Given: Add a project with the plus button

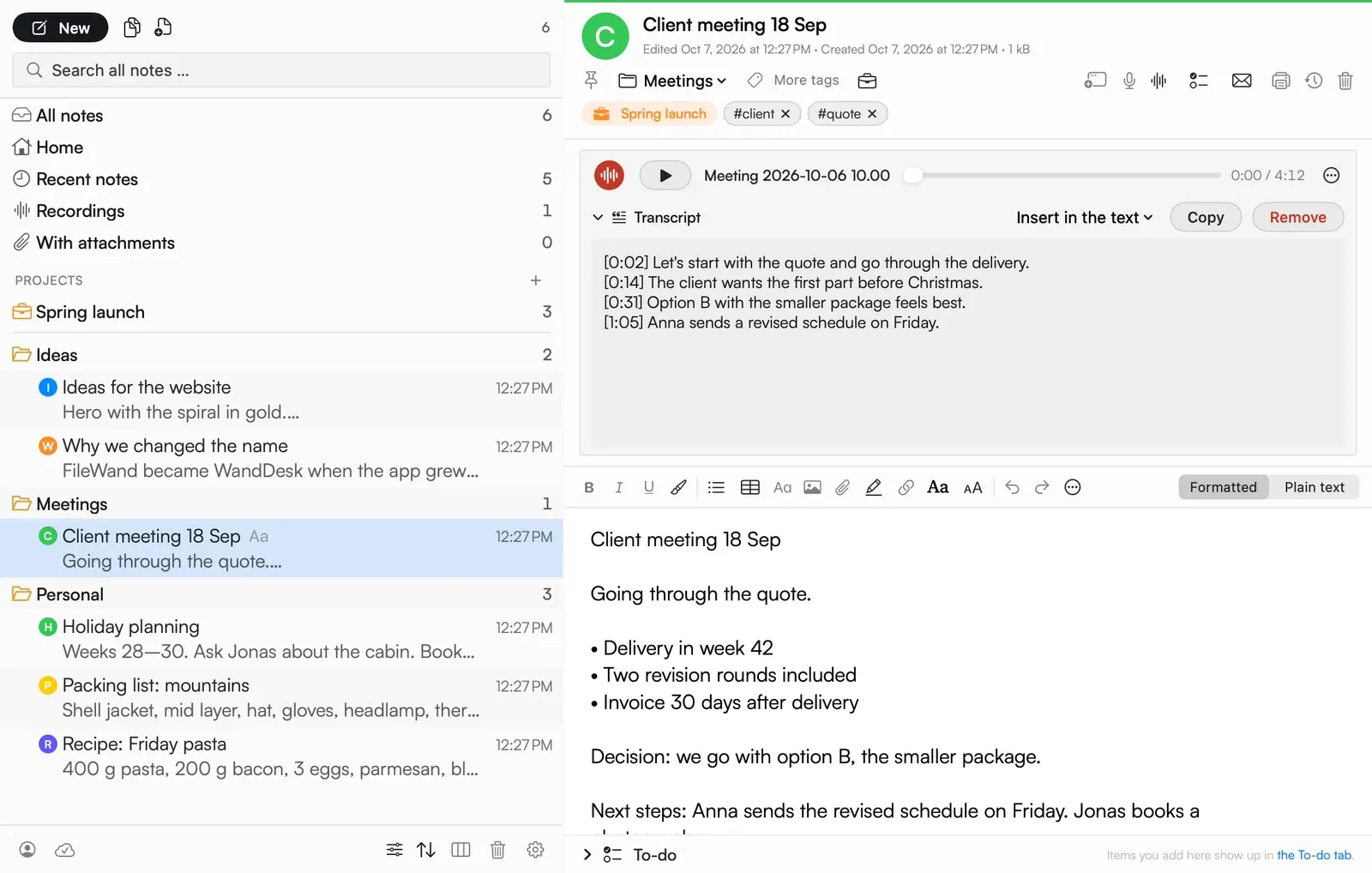Looking at the screenshot, I should pyautogui.click(x=536, y=280).
